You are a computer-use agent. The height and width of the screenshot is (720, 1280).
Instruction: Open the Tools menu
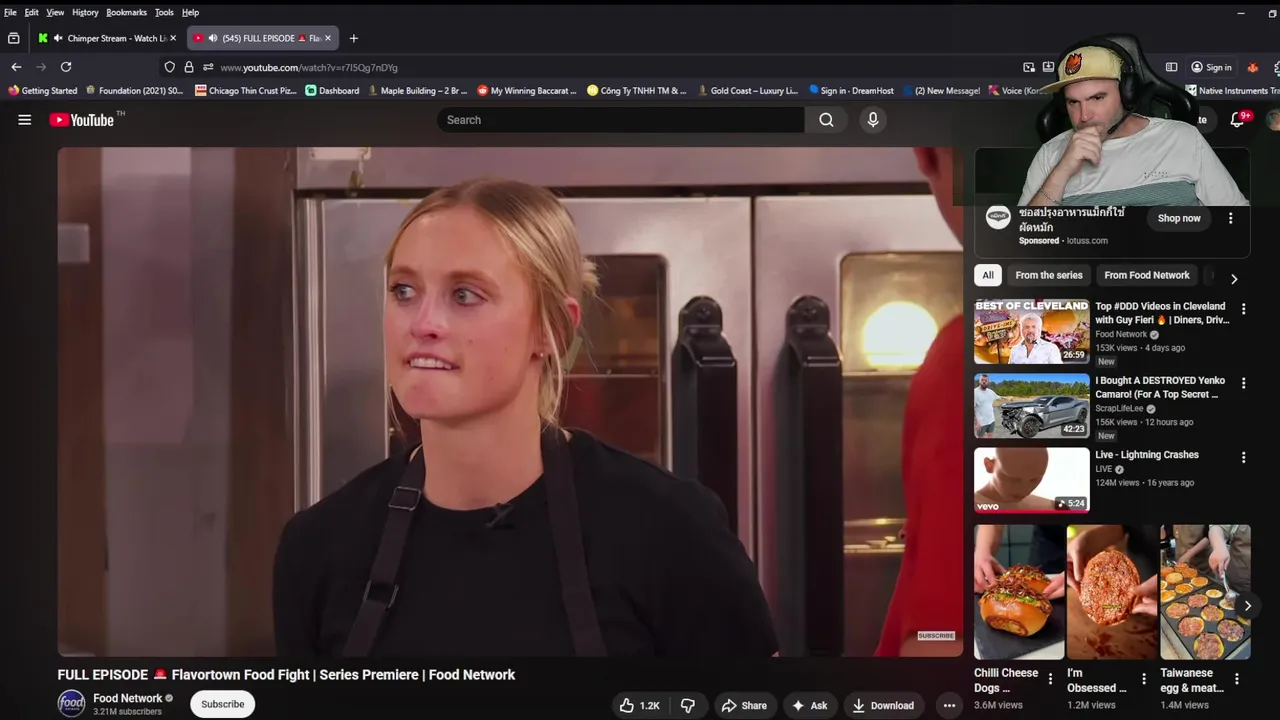click(164, 12)
